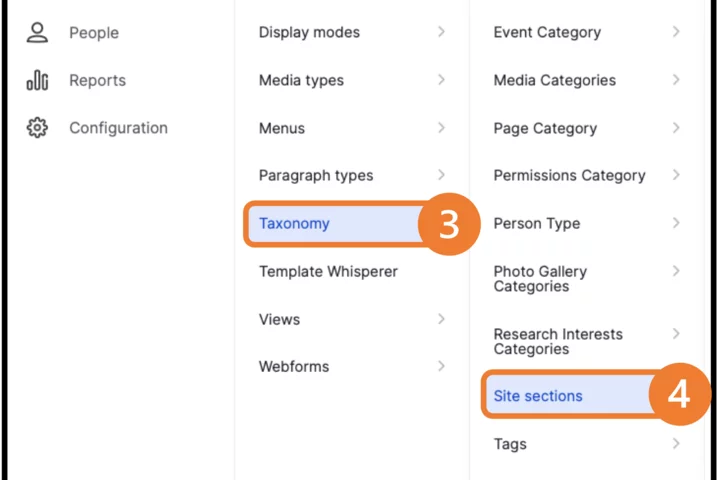Screen dimensions: 720x480
Task: Select Site sections from taxonomy list
Action: pyautogui.click(x=538, y=396)
